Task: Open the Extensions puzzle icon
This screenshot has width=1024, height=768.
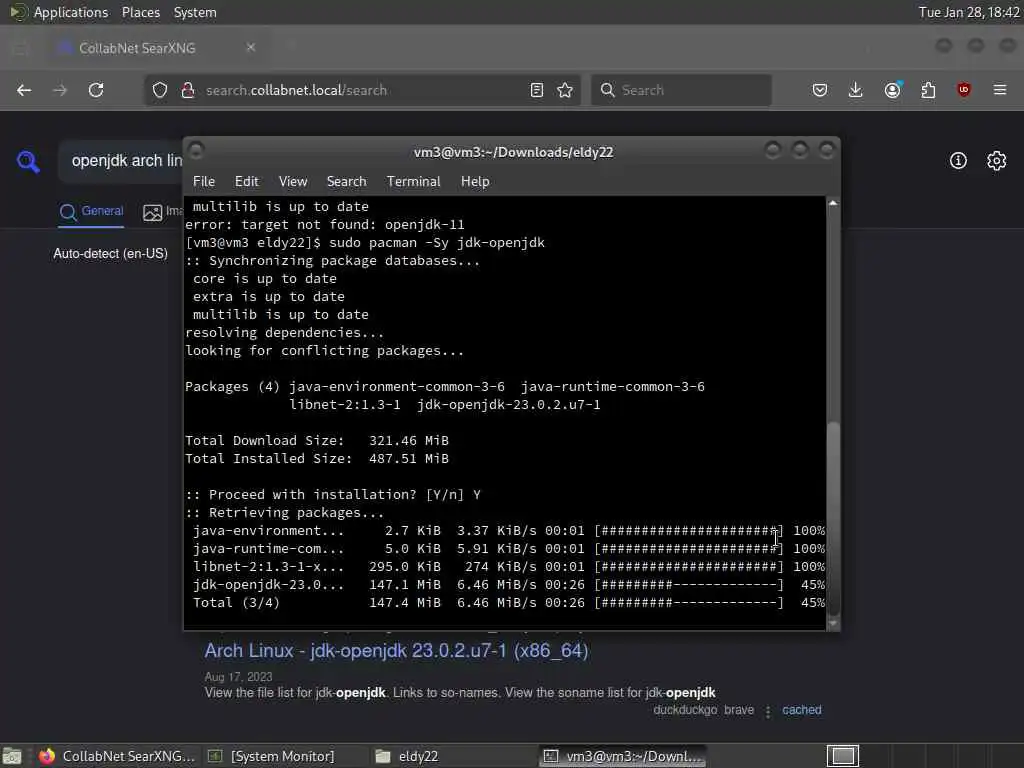Action: [928, 90]
